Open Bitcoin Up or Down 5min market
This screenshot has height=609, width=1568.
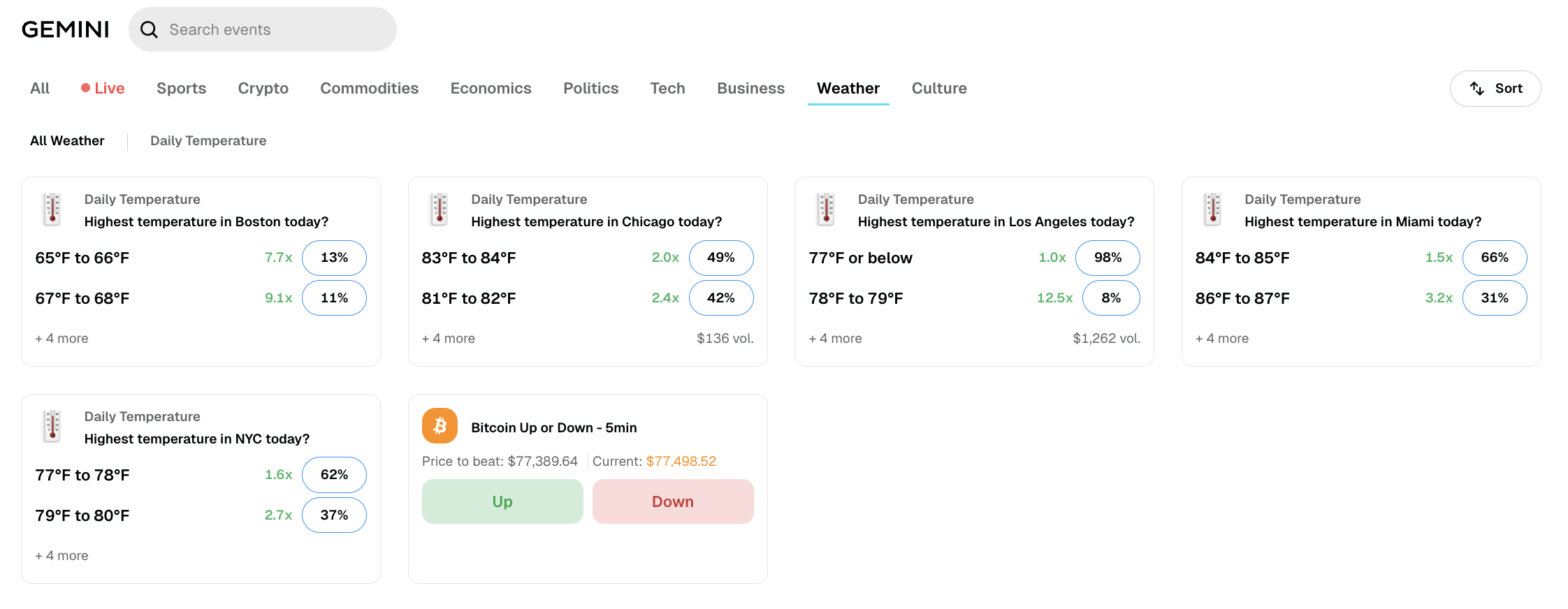point(554,427)
